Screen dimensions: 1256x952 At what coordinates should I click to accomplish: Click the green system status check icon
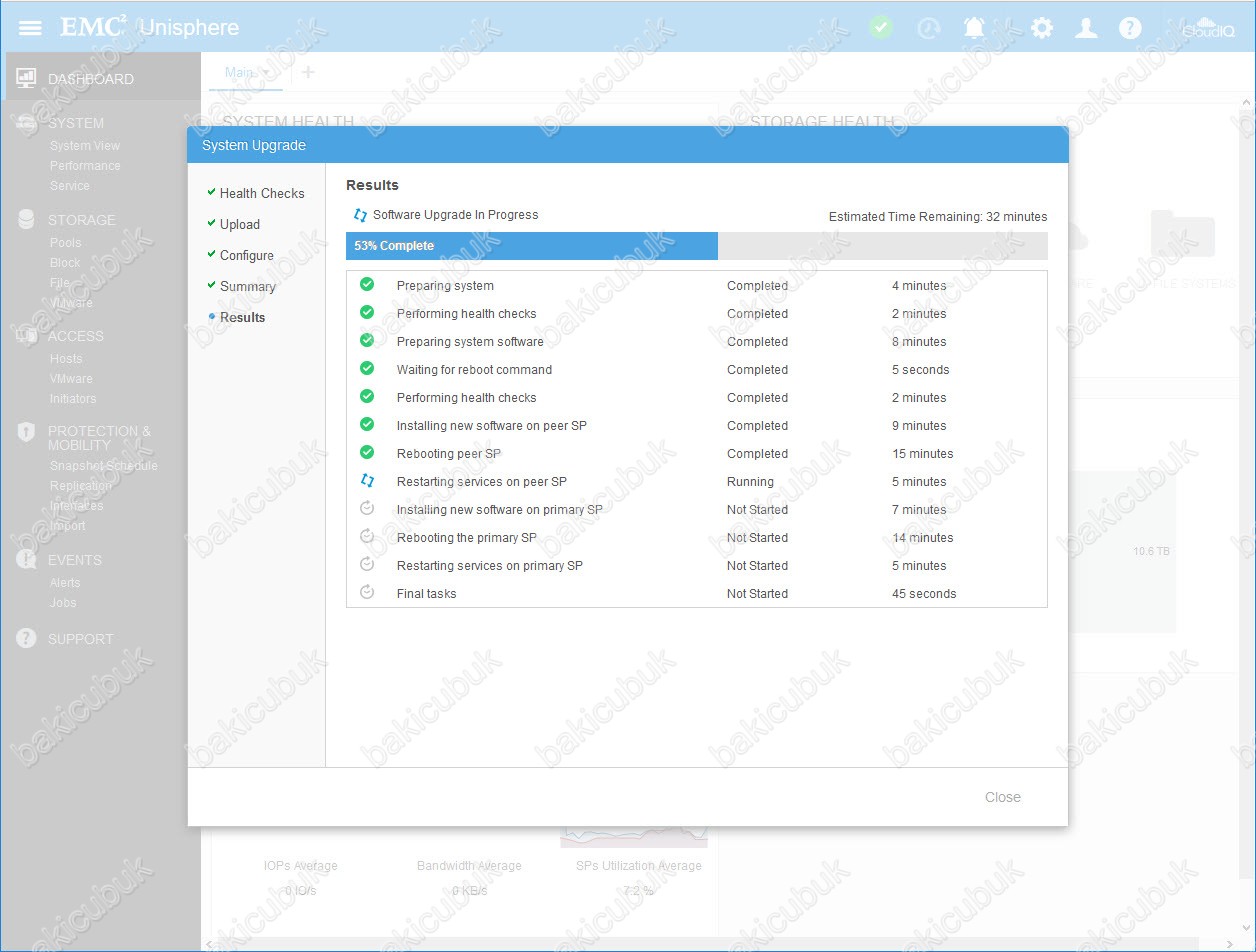[881, 27]
